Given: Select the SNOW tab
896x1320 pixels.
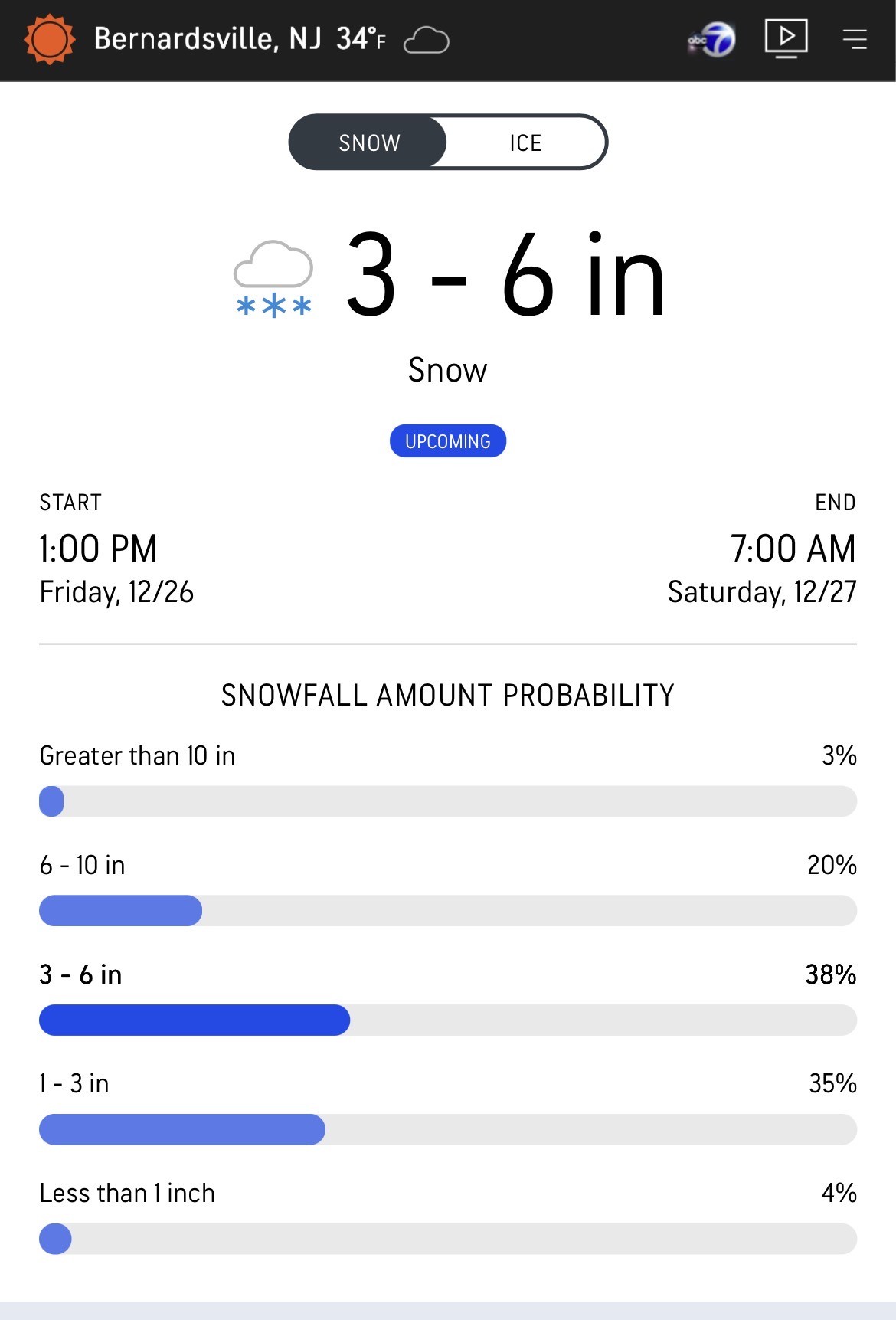Looking at the screenshot, I should click(x=369, y=142).
